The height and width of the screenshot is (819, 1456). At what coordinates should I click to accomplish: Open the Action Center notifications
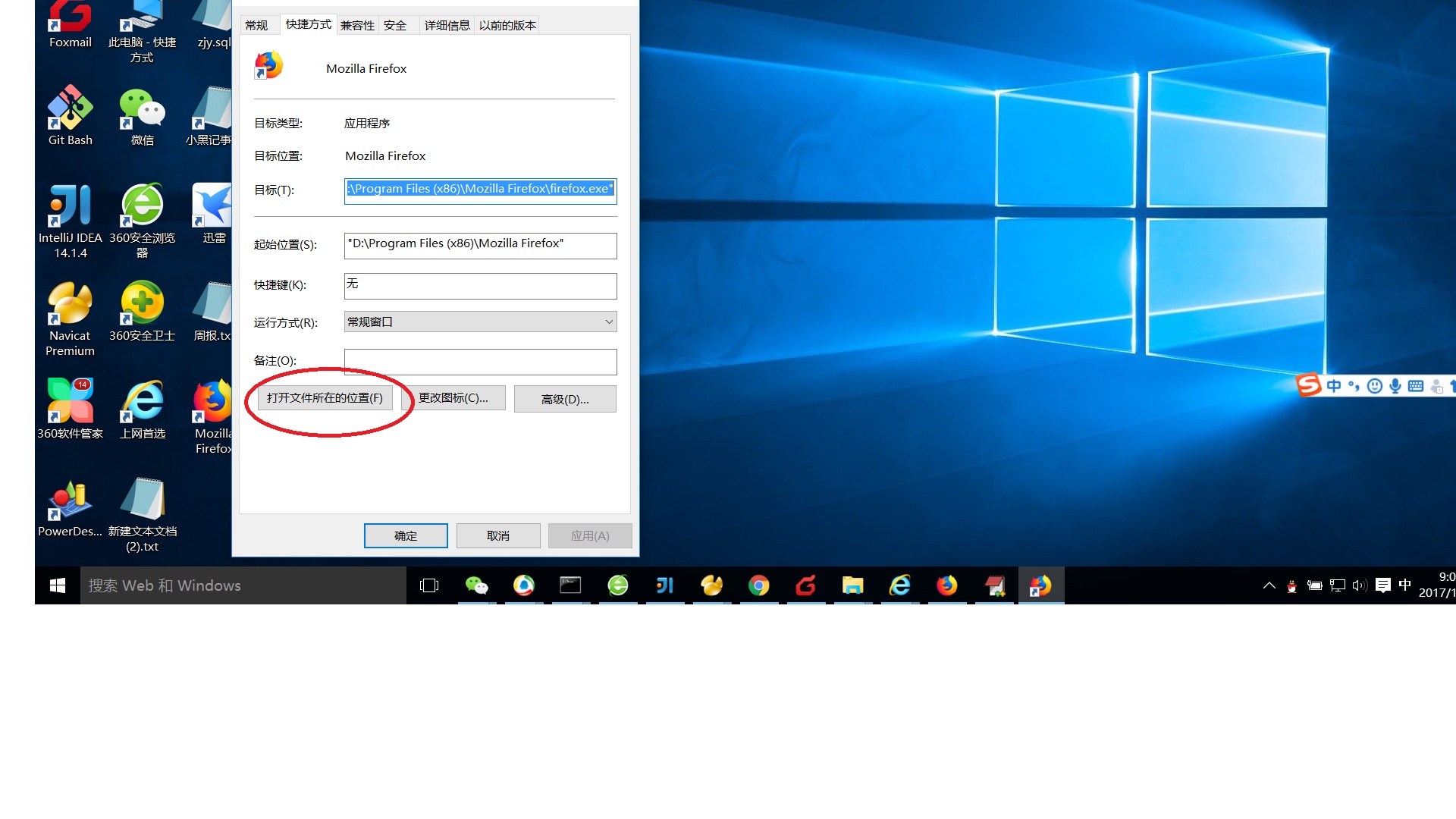(1382, 585)
